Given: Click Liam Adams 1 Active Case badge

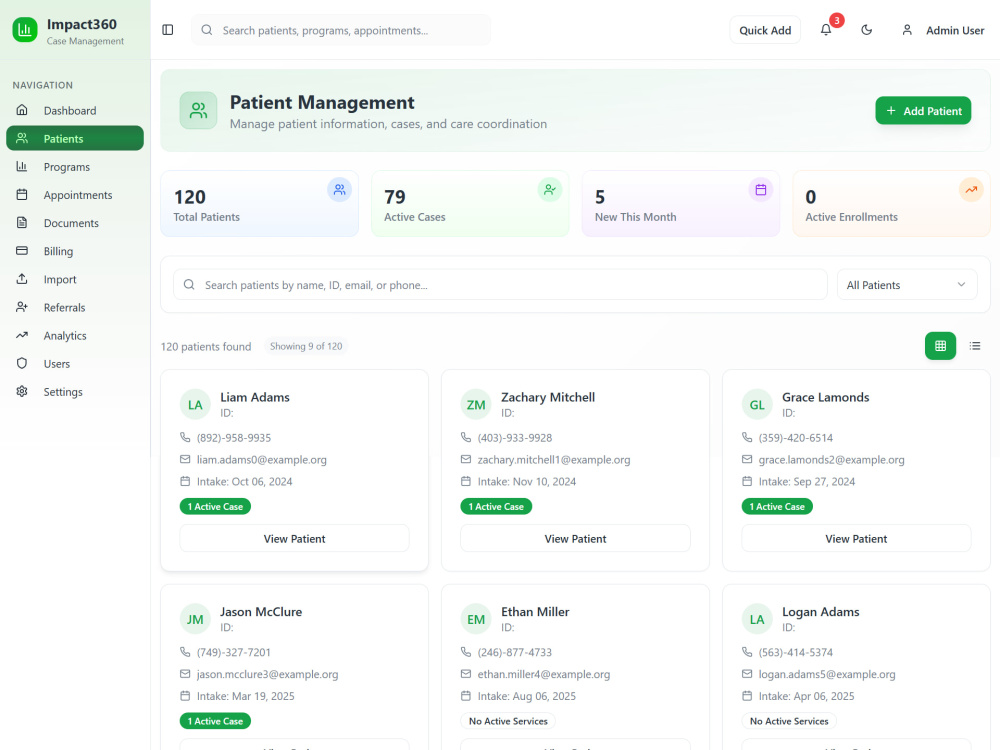Looking at the screenshot, I should pos(215,506).
